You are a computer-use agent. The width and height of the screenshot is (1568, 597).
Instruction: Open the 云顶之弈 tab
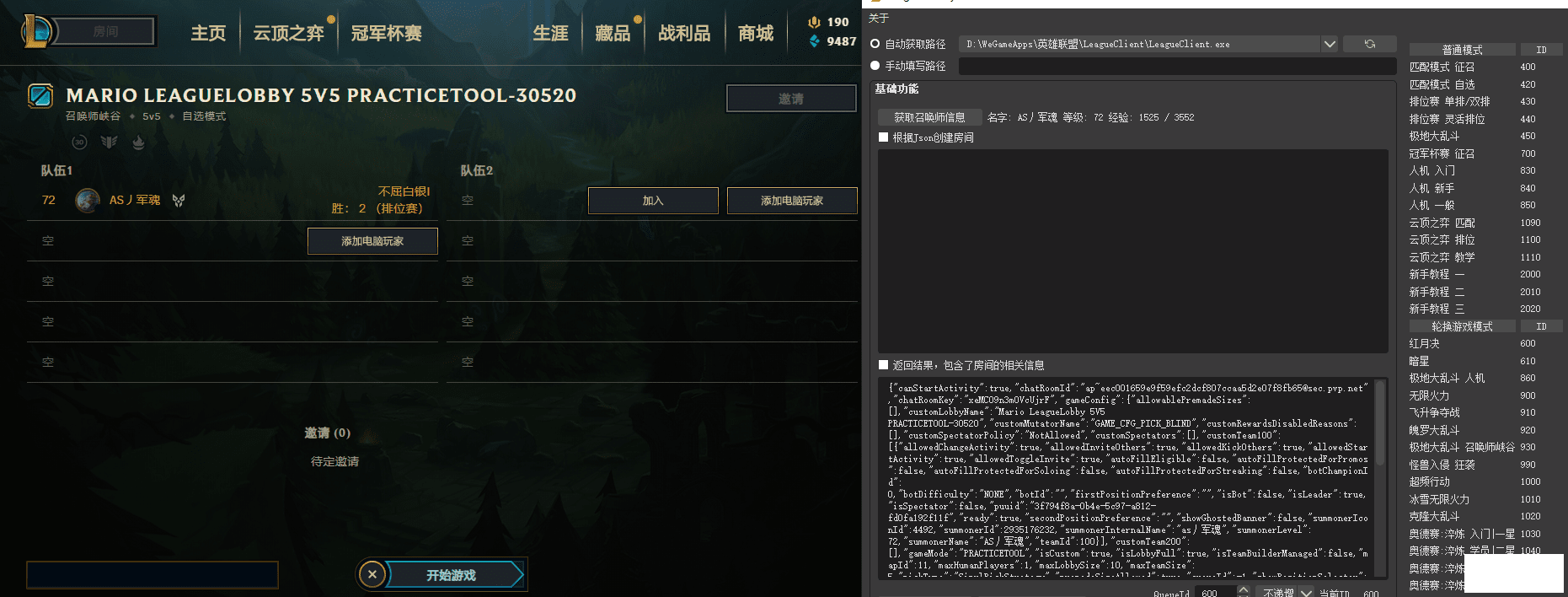(289, 33)
